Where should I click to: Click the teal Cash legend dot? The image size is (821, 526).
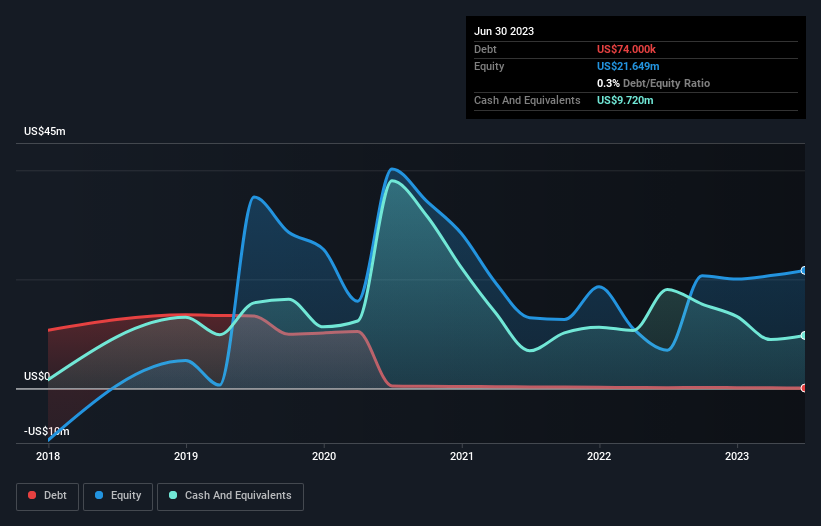pos(173,495)
